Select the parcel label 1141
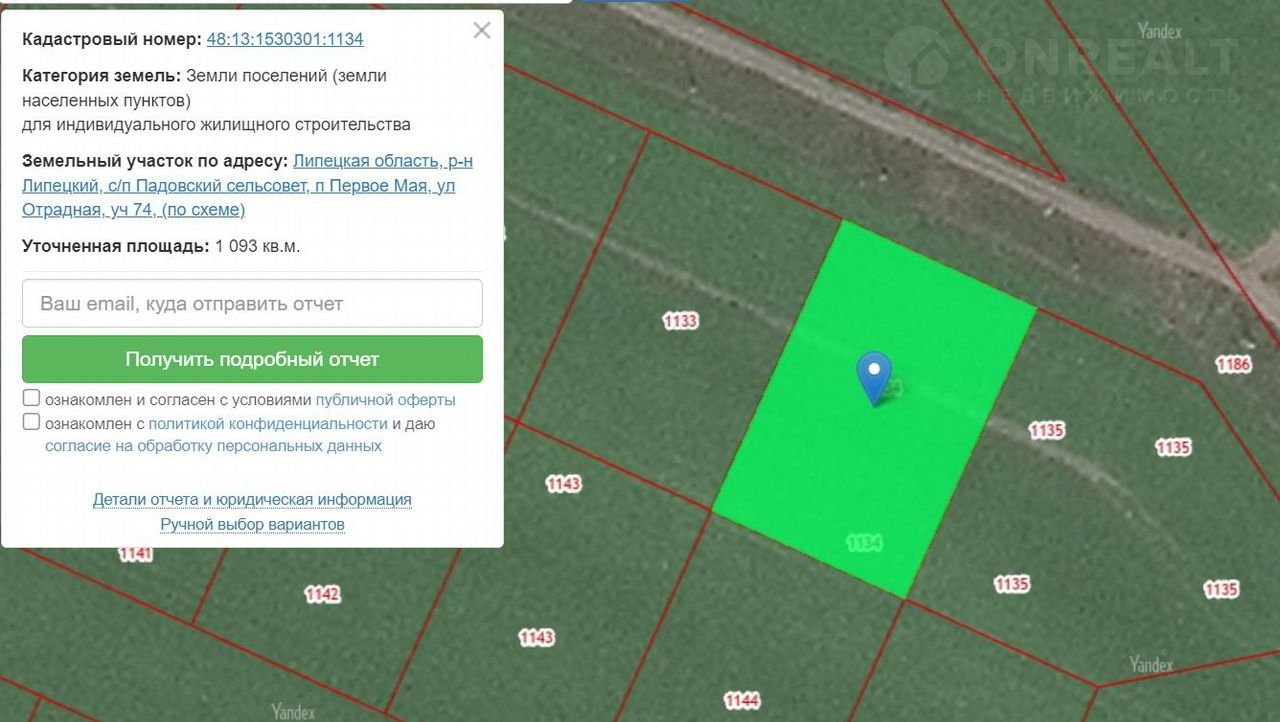 (x=136, y=554)
